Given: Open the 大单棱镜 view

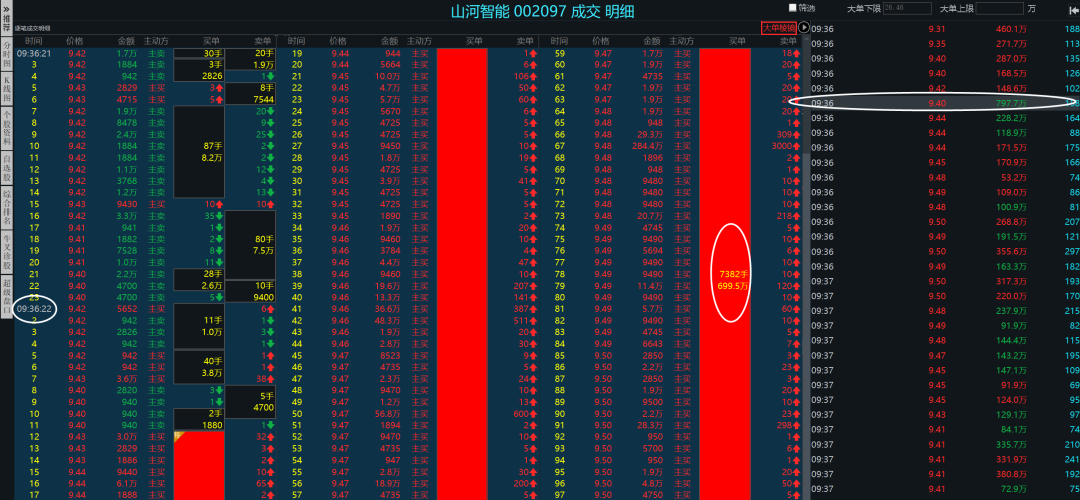Looking at the screenshot, I should tap(779, 28).
